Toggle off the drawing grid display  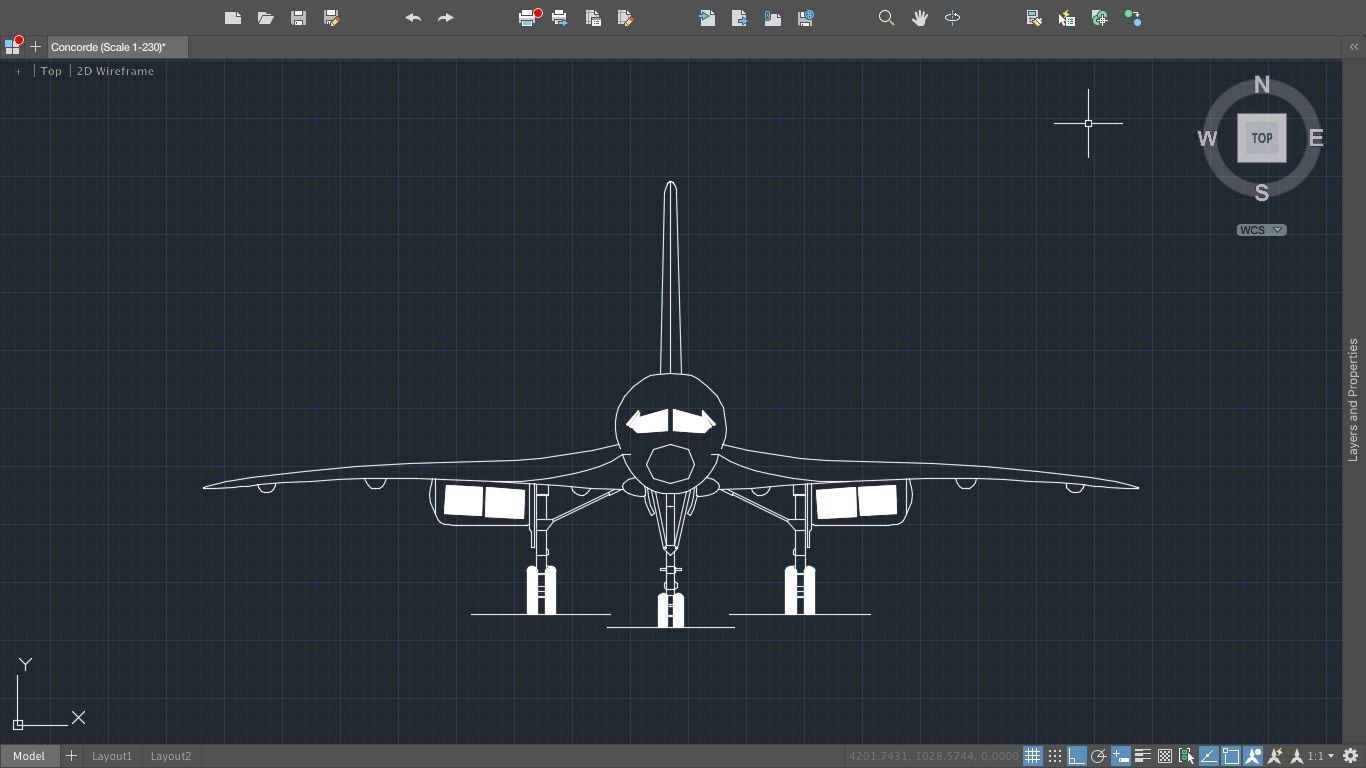click(1033, 755)
